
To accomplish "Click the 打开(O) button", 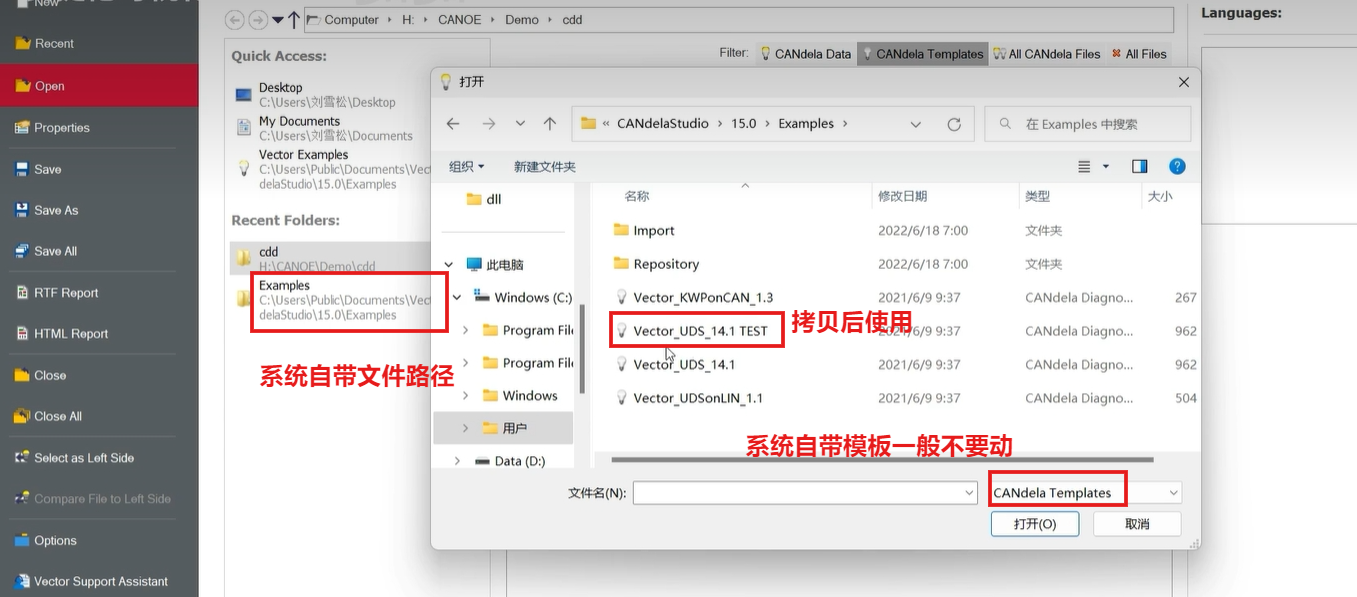I will [x=1035, y=524].
